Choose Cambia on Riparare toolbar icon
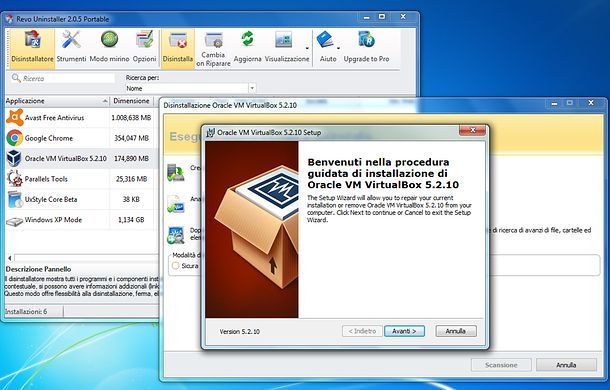The width and height of the screenshot is (610, 390). tap(213, 40)
